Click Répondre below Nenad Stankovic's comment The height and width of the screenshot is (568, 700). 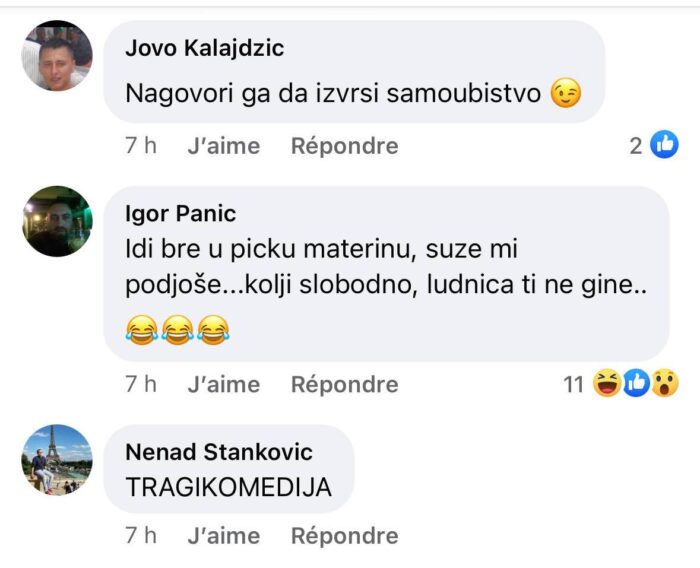pyautogui.click(x=344, y=536)
